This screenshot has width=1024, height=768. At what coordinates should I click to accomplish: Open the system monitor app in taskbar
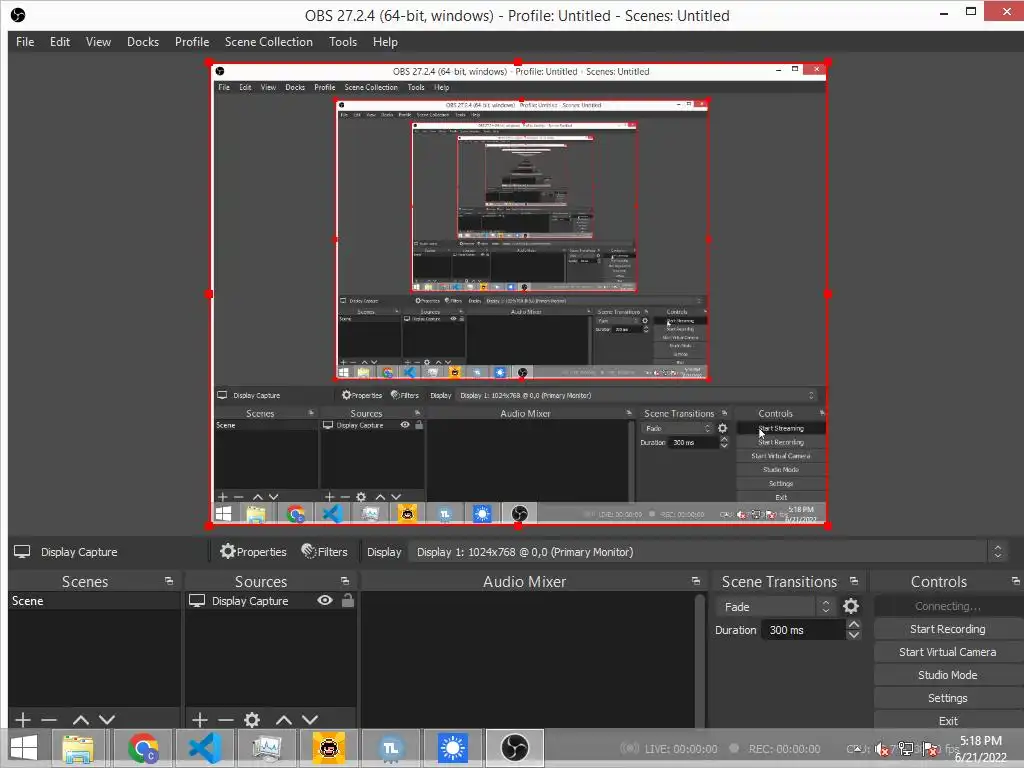coord(266,748)
